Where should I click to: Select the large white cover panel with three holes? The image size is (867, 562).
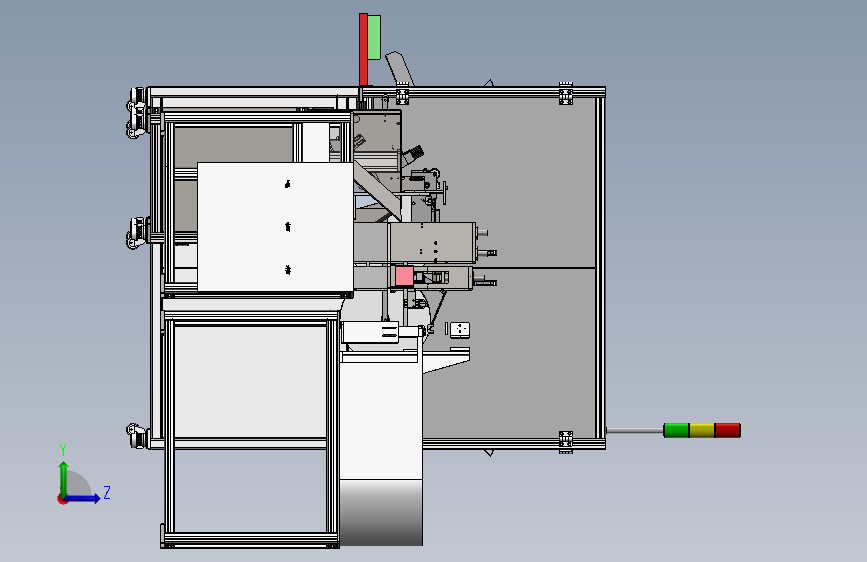pyautogui.click(x=275, y=227)
